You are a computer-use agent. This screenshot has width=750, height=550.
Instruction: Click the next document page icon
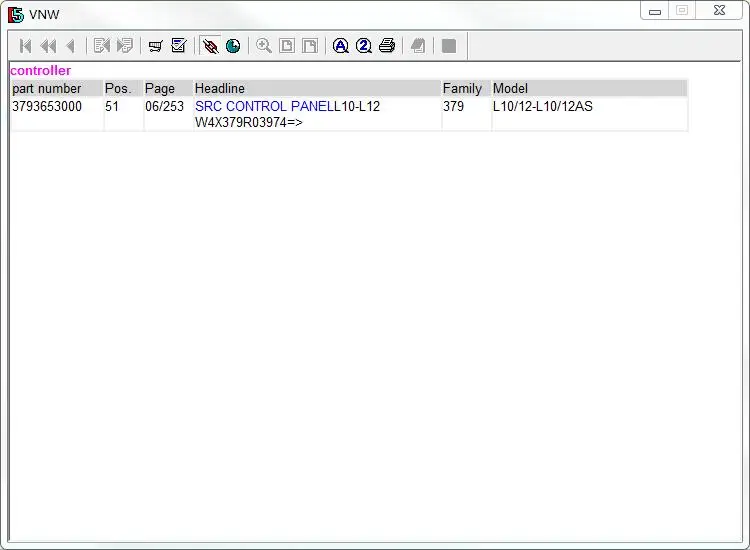pyautogui.click(x=125, y=46)
